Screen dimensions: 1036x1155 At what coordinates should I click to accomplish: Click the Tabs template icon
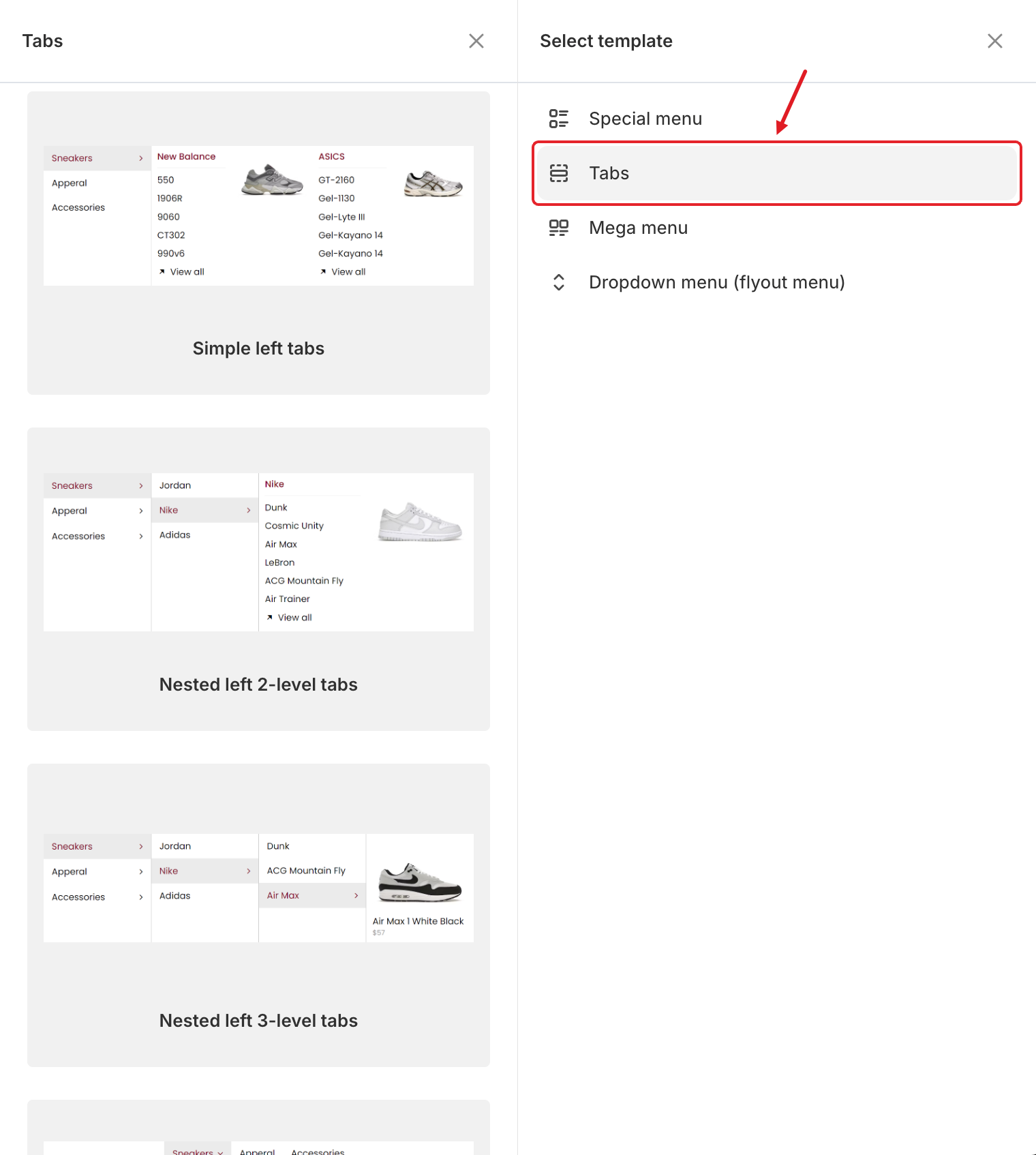click(559, 173)
